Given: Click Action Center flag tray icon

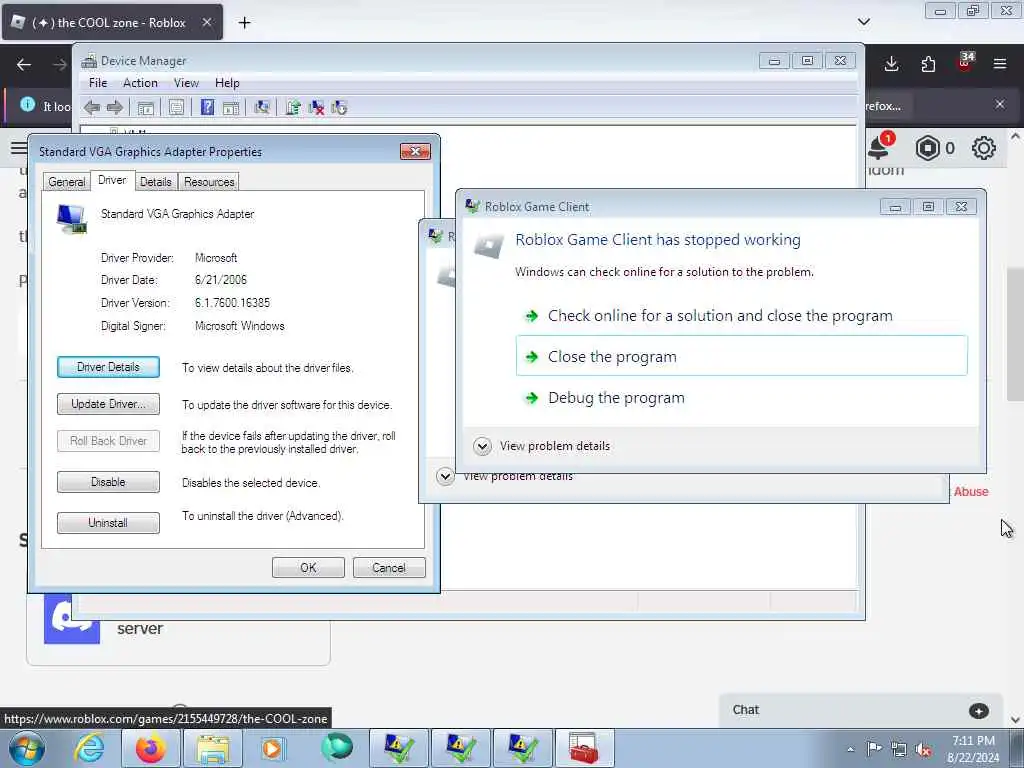Looking at the screenshot, I should [x=874, y=748].
